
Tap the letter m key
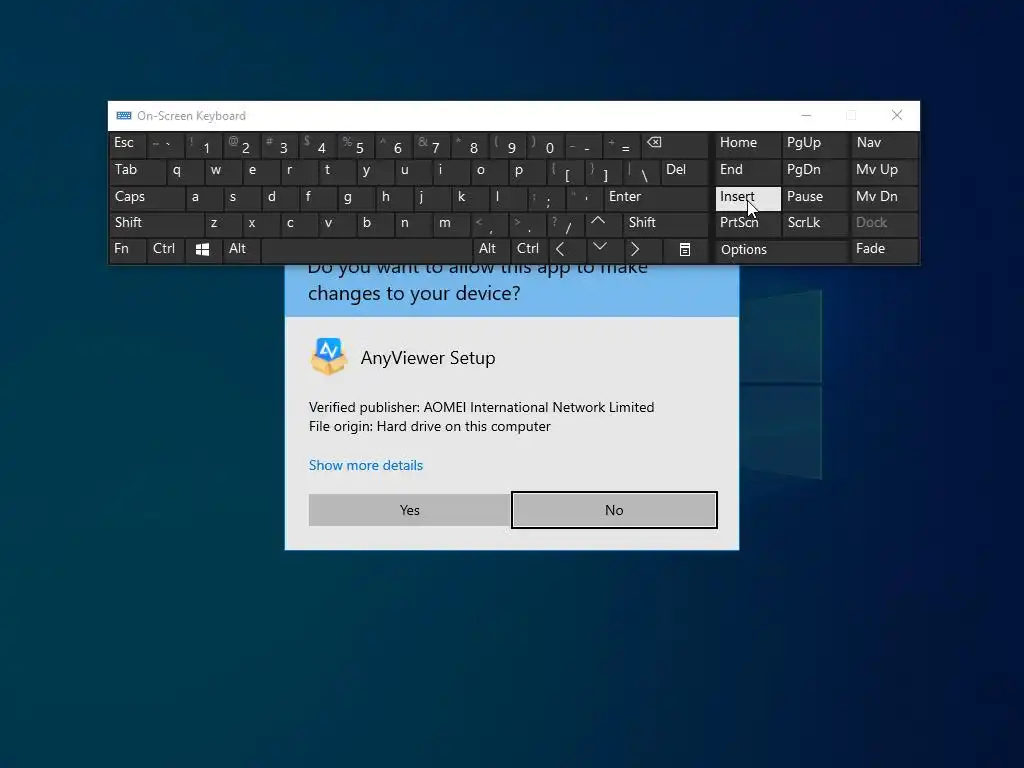point(451,223)
